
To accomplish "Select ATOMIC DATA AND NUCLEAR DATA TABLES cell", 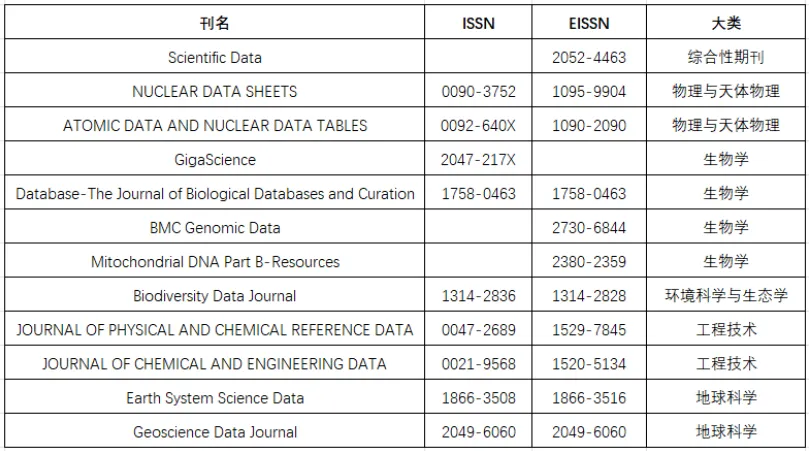I will click(215, 124).
